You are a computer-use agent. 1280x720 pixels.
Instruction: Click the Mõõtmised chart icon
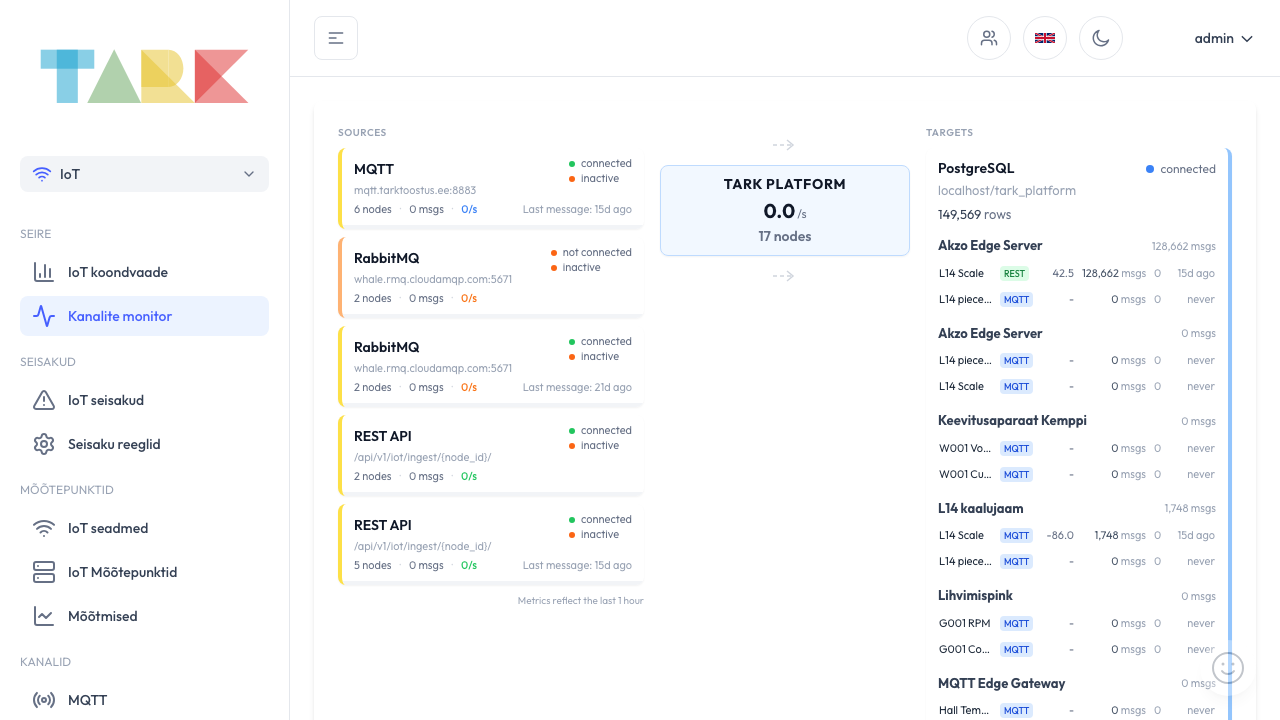[44, 616]
